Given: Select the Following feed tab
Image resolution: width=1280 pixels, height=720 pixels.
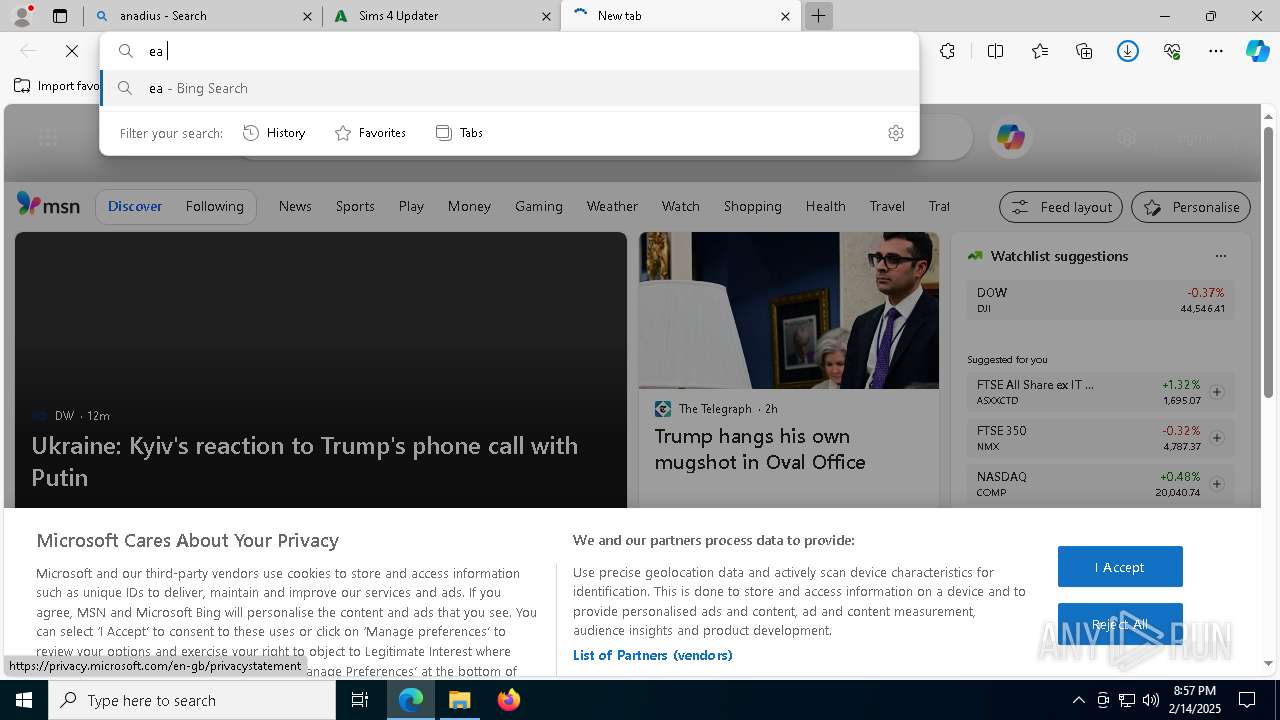Looking at the screenshot, I should pos(214,206).
